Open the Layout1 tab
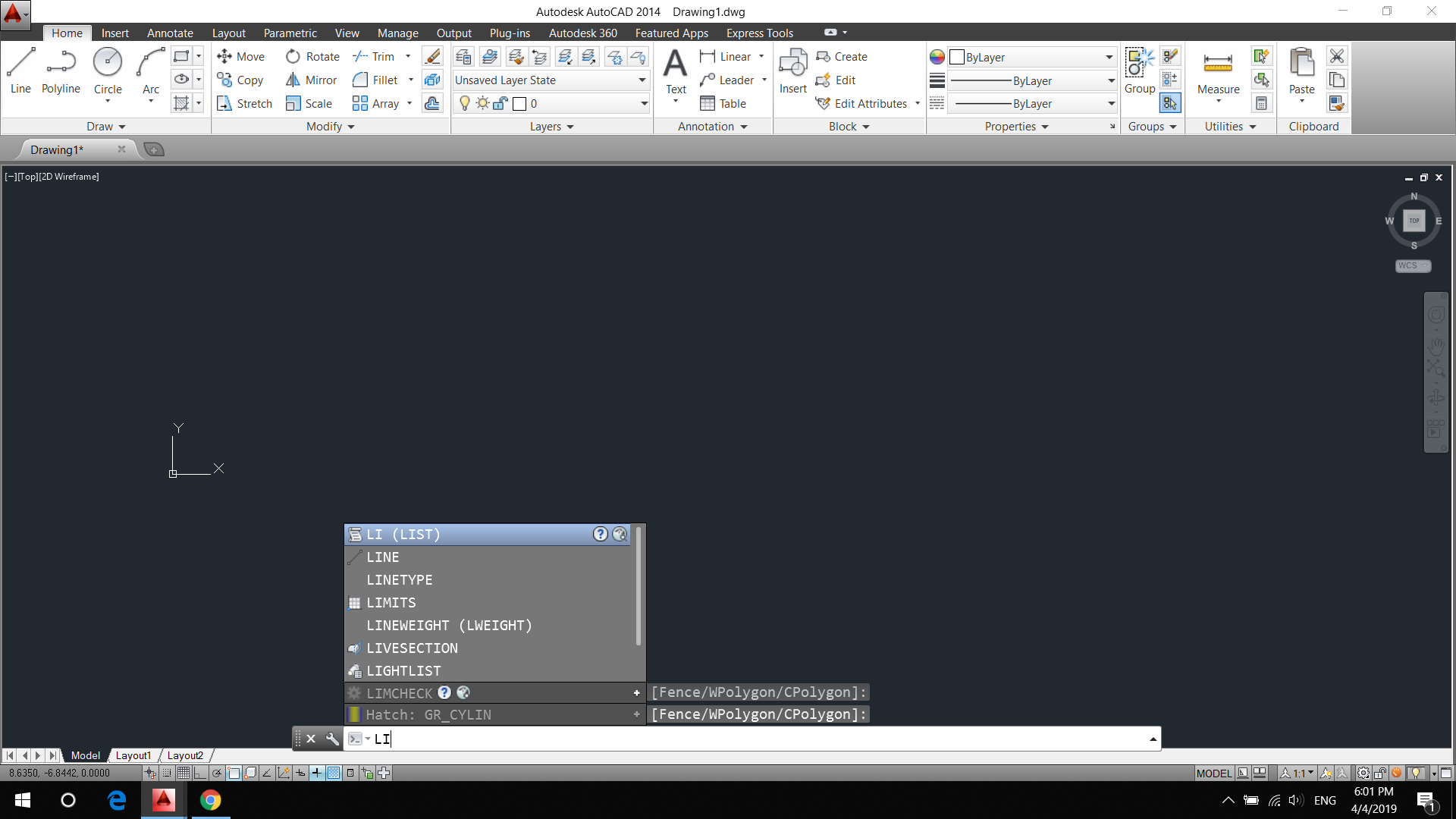 pos(133,756)
